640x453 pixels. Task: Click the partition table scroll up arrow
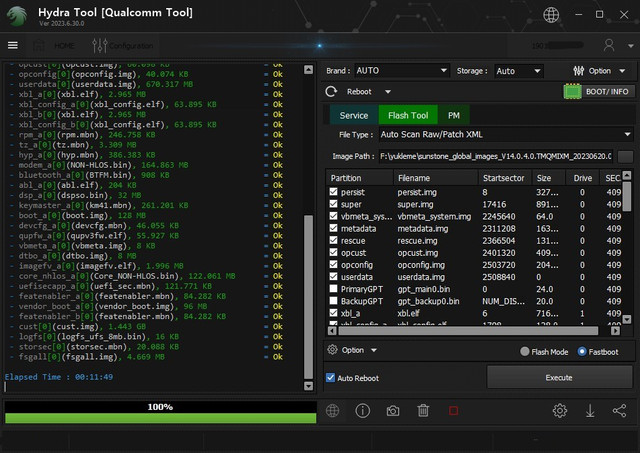pos(627,175)
